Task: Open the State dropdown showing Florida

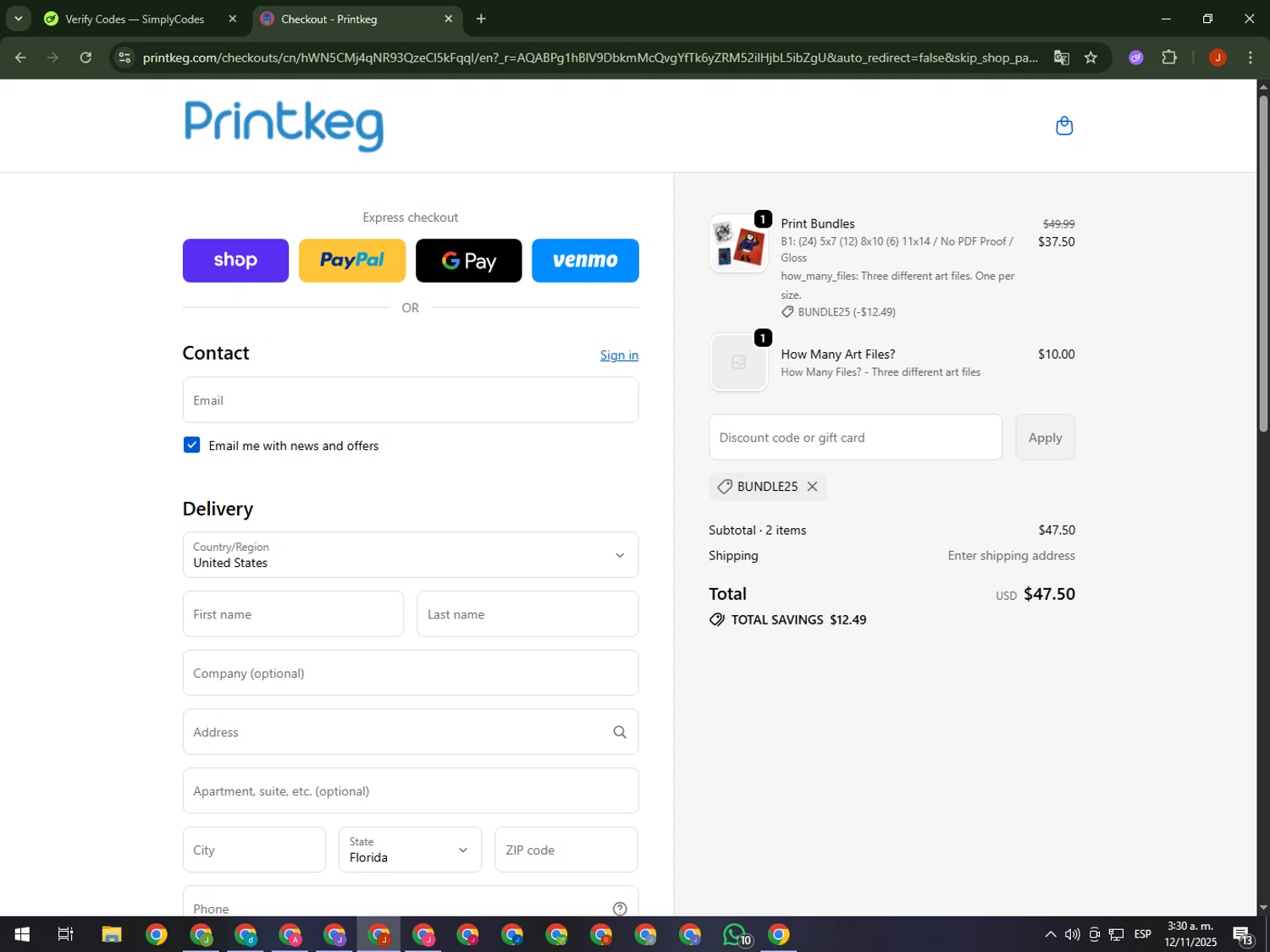Action: click(410, 850)
